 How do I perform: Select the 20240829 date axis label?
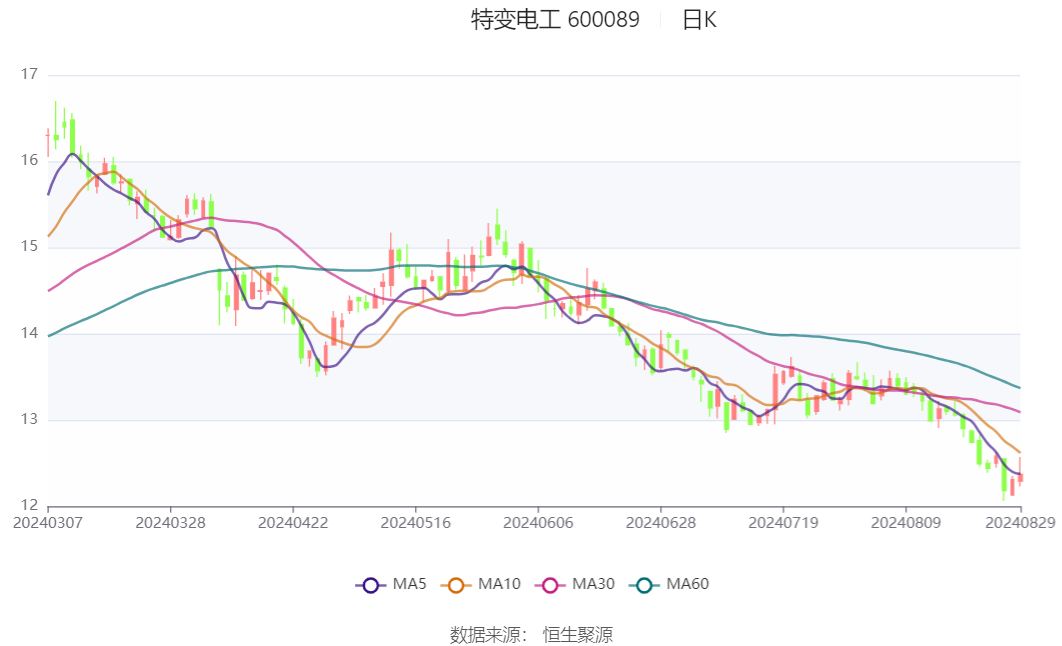(x=1020, y=523)
